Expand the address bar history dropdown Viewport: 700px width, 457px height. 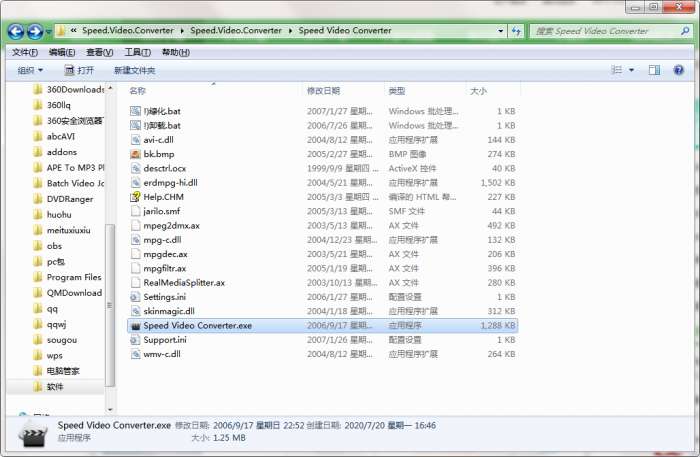[x=500, y=31]
